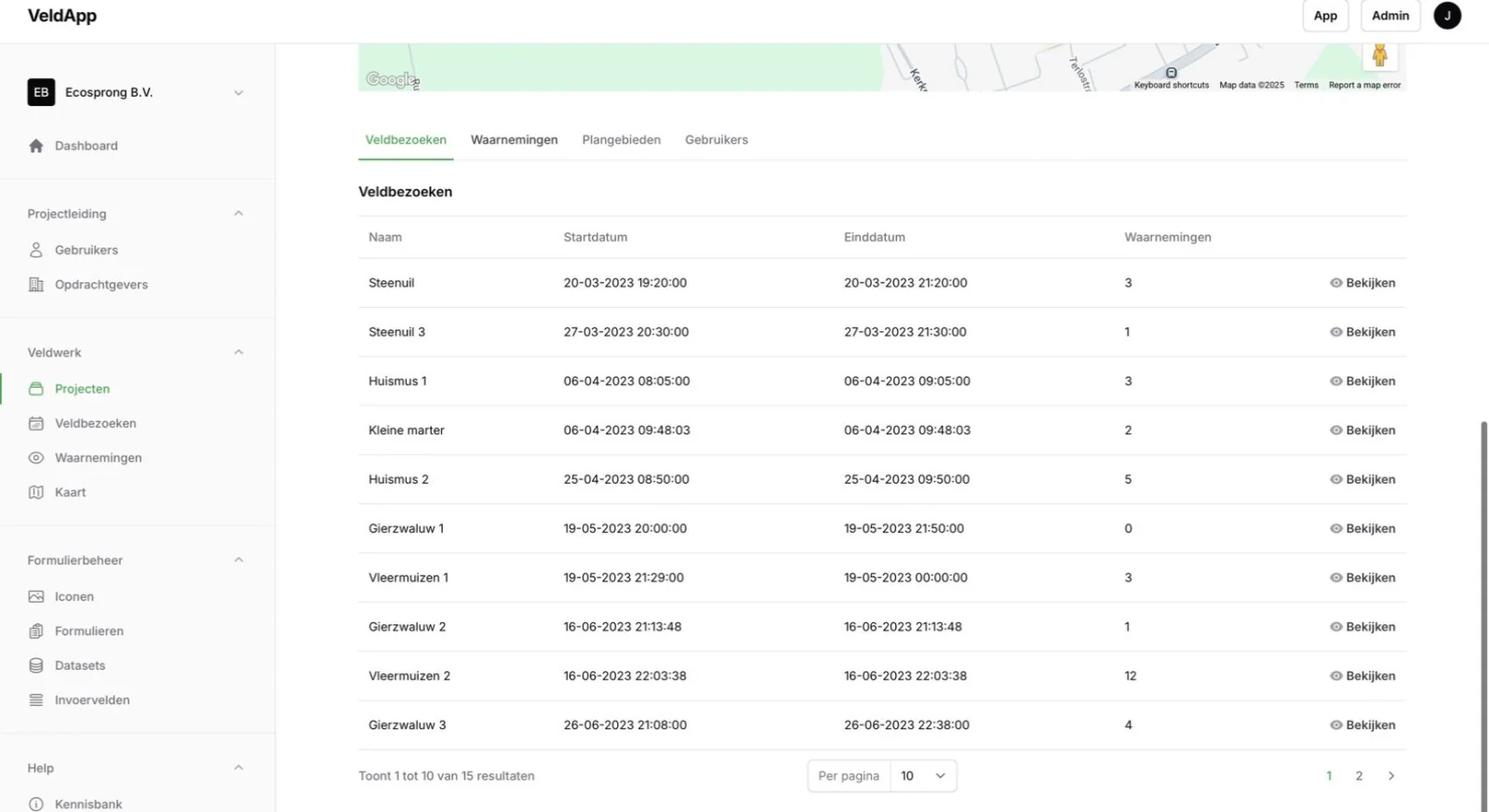Click the Gebruikers person icon in sidebar
1489x812 pixels.
36,250
